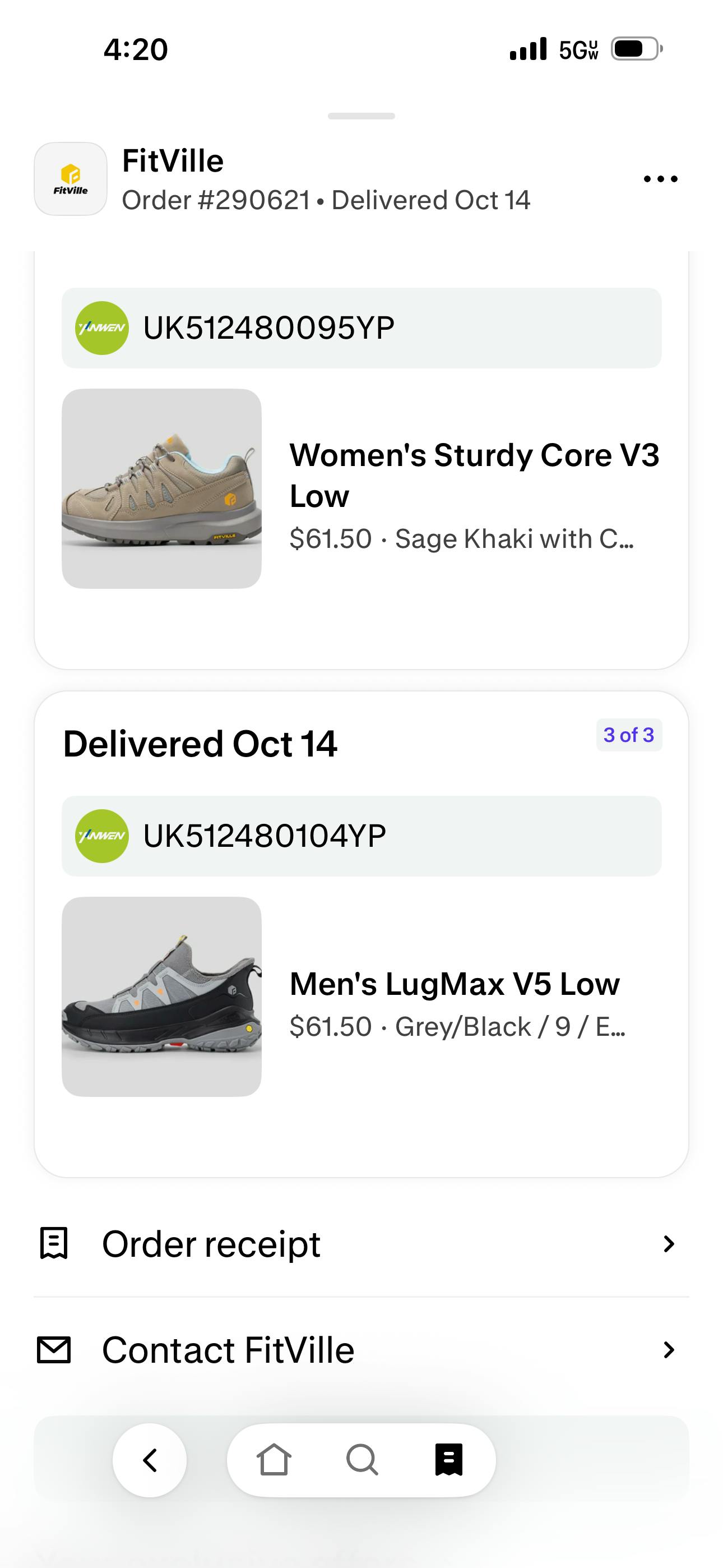This screenshot has width=723, height=1568.
Task: View the Women's Sturdy Core V3 Low thumbnail
Action: 162,489
